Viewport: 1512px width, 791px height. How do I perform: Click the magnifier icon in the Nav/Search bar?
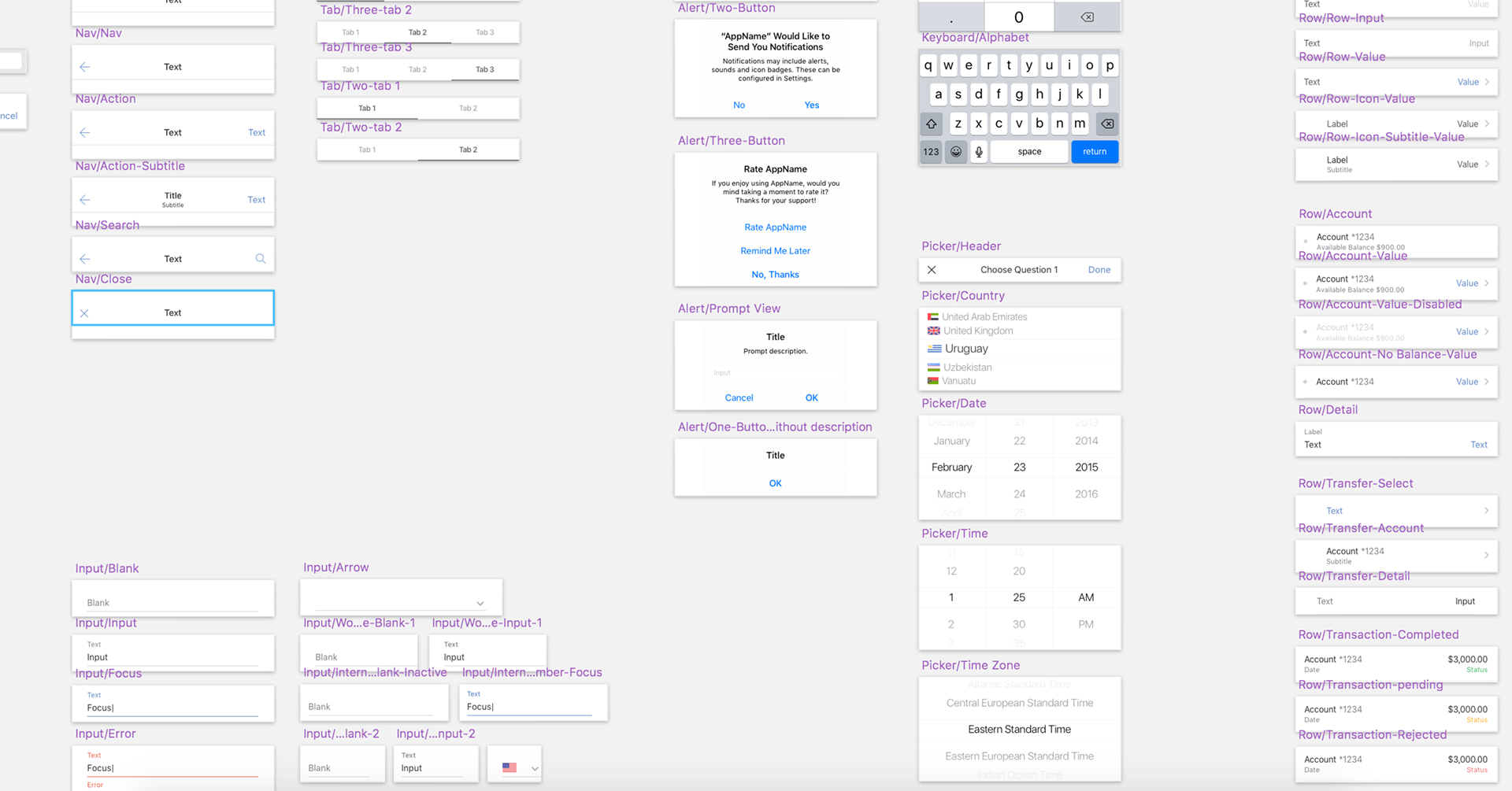(261, 259)
